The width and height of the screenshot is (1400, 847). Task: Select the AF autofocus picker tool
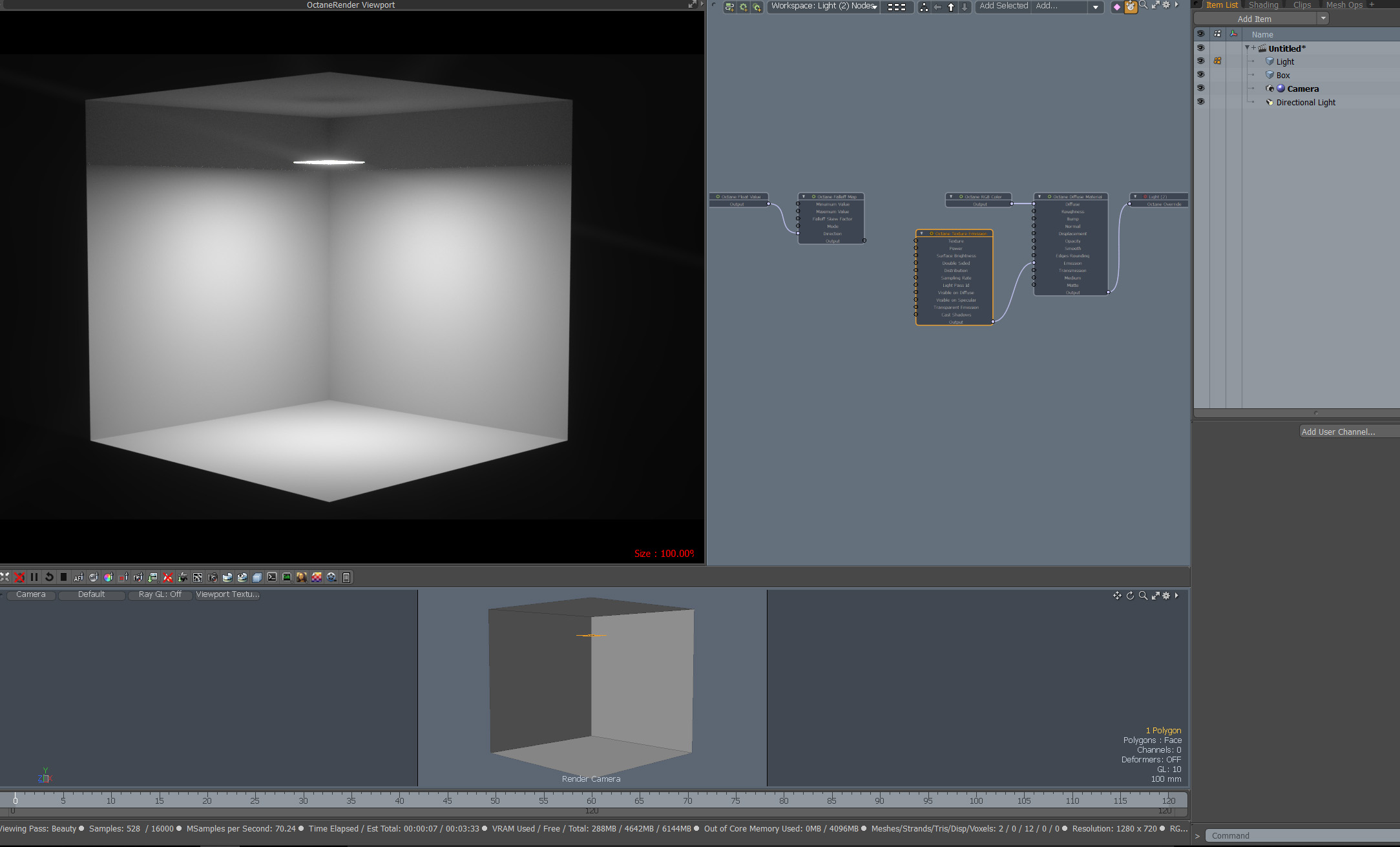[78, 577]
